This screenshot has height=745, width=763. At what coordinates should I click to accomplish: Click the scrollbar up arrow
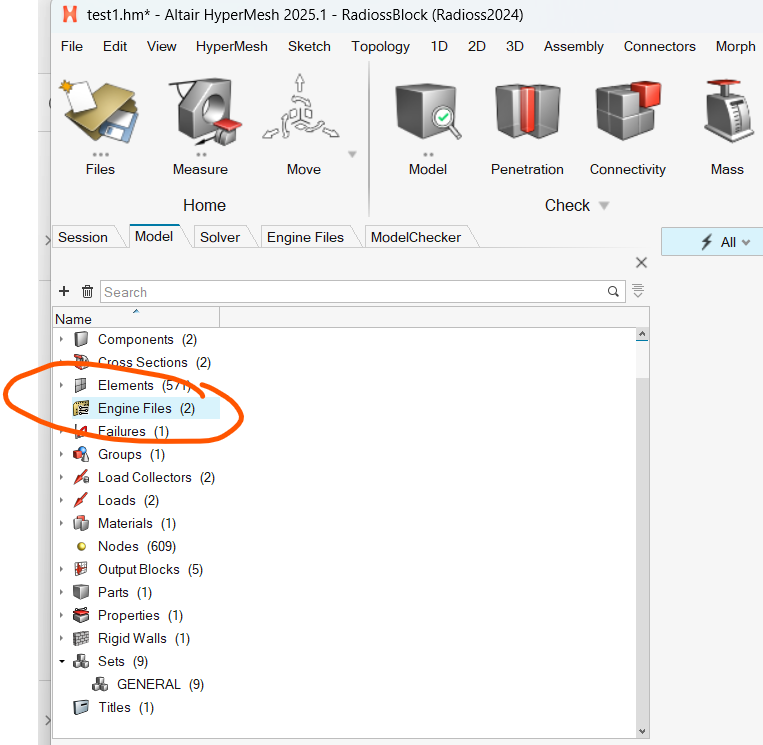[642, 334]
